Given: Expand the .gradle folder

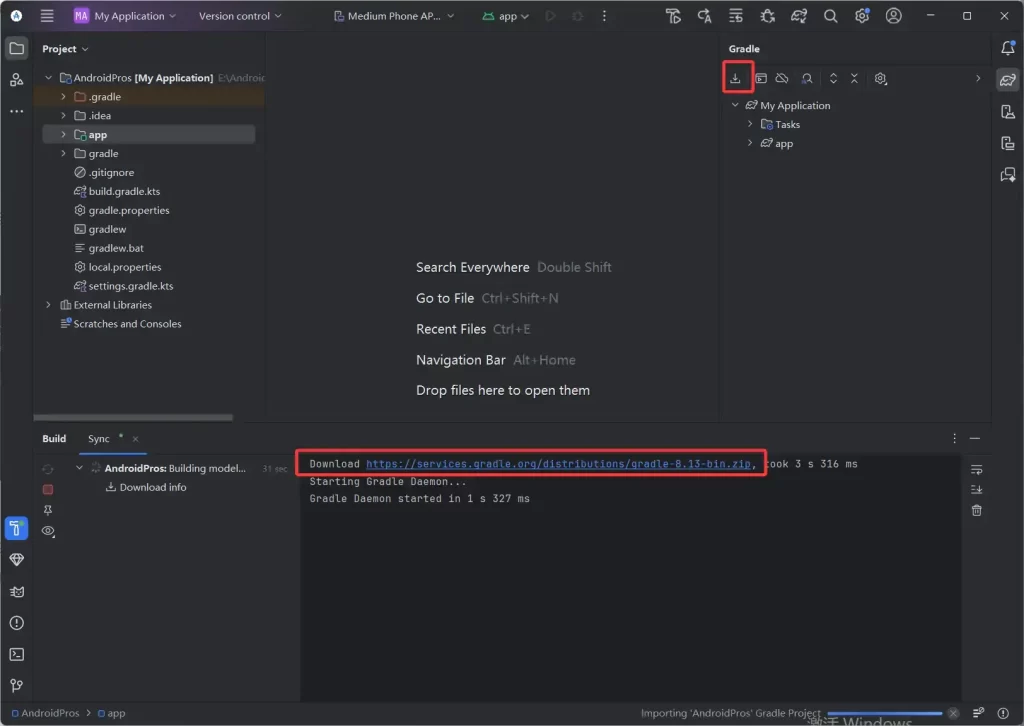Looking at the screenshot, I should coord(63,97).
